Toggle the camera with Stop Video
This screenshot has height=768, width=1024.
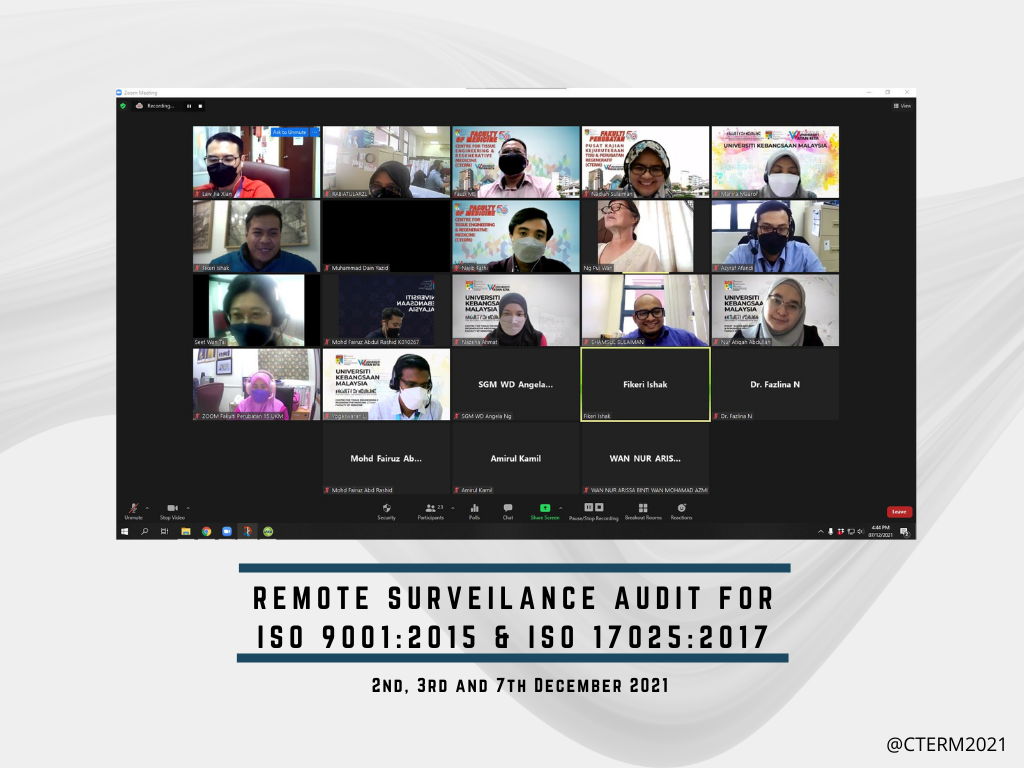pos(172,509)
